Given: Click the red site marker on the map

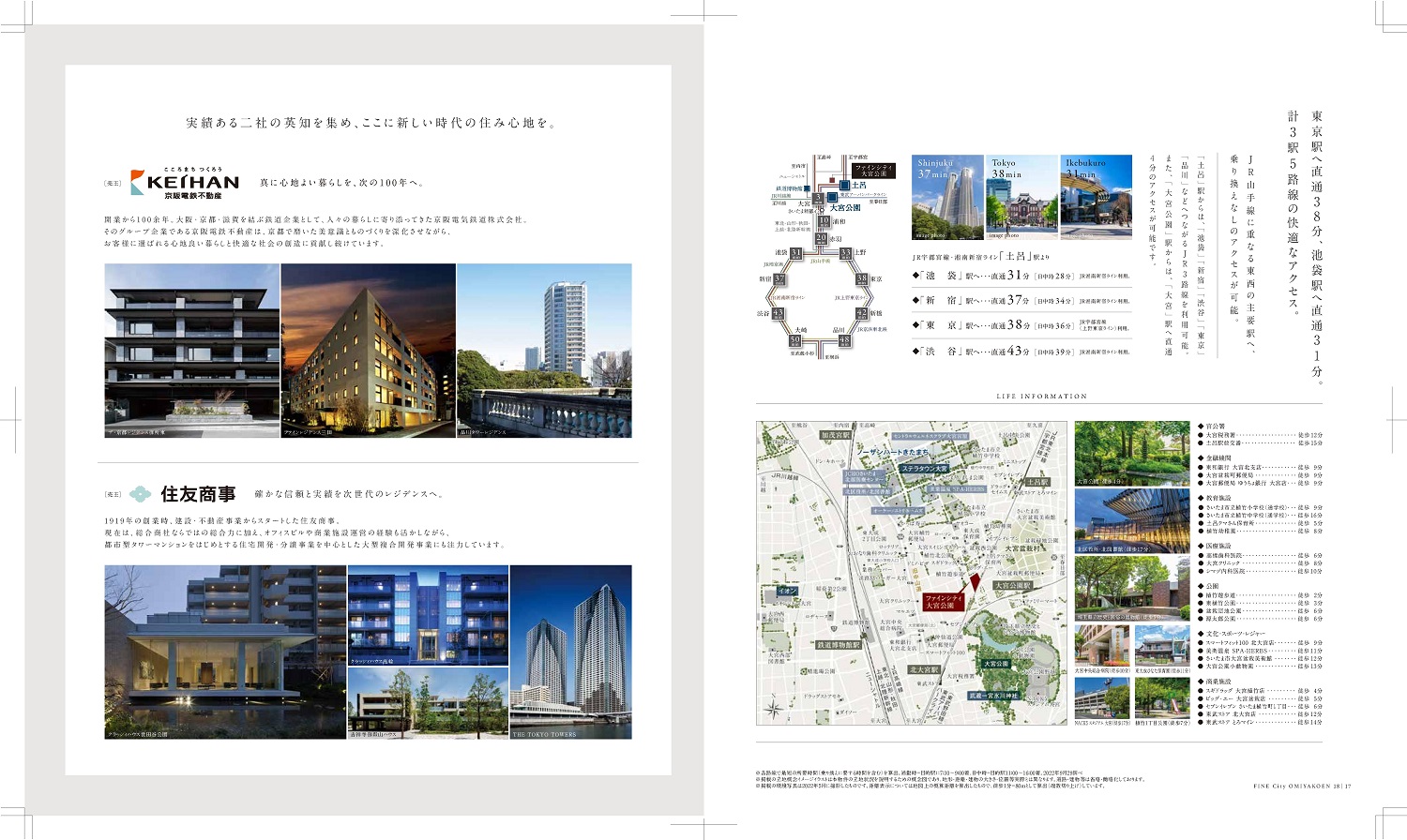Looking at the screenshot, I should [974, 582].
